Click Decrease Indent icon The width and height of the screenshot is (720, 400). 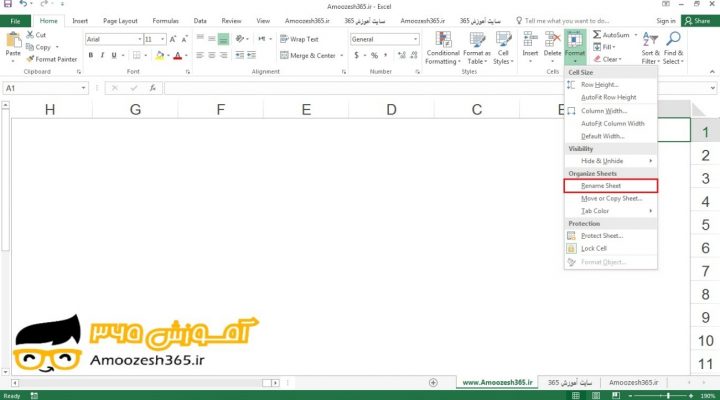(x=240, y=56)
